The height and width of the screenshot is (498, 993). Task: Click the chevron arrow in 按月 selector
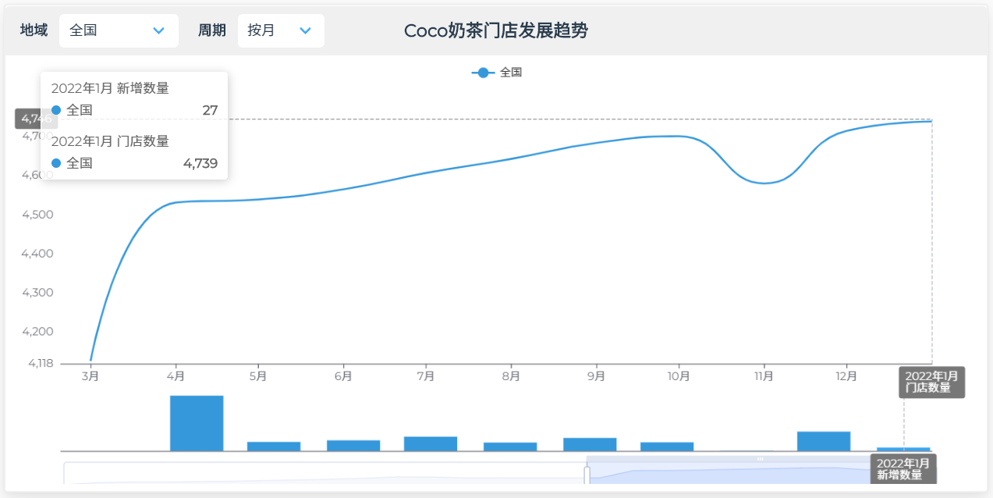click(305, 31)
